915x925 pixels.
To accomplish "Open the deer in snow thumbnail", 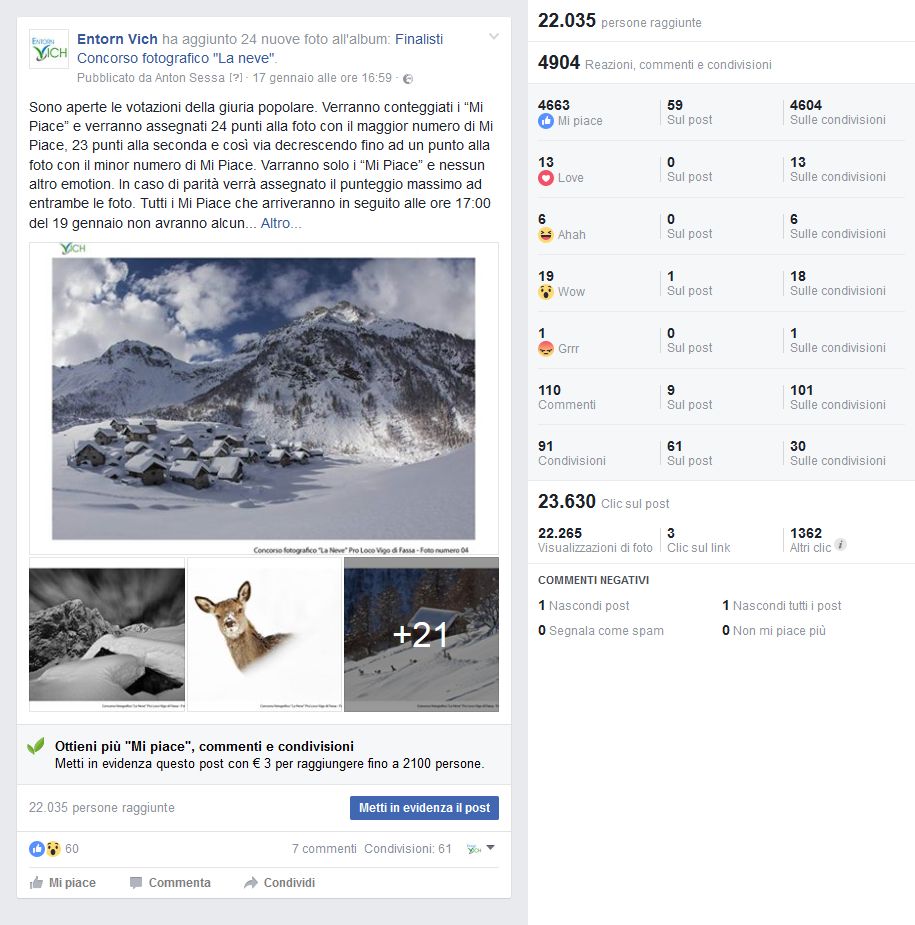I will pos(264,634).
